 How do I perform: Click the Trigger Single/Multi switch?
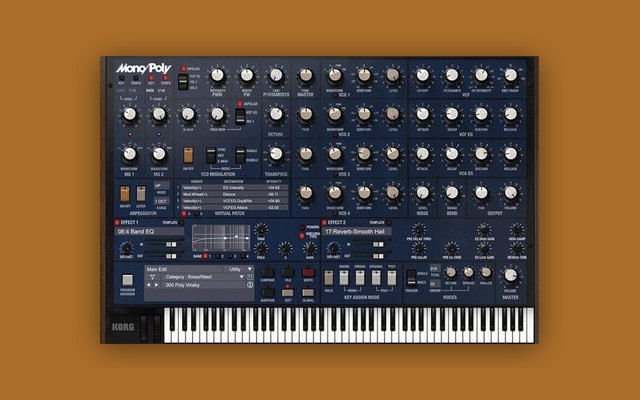coord(411,277)
